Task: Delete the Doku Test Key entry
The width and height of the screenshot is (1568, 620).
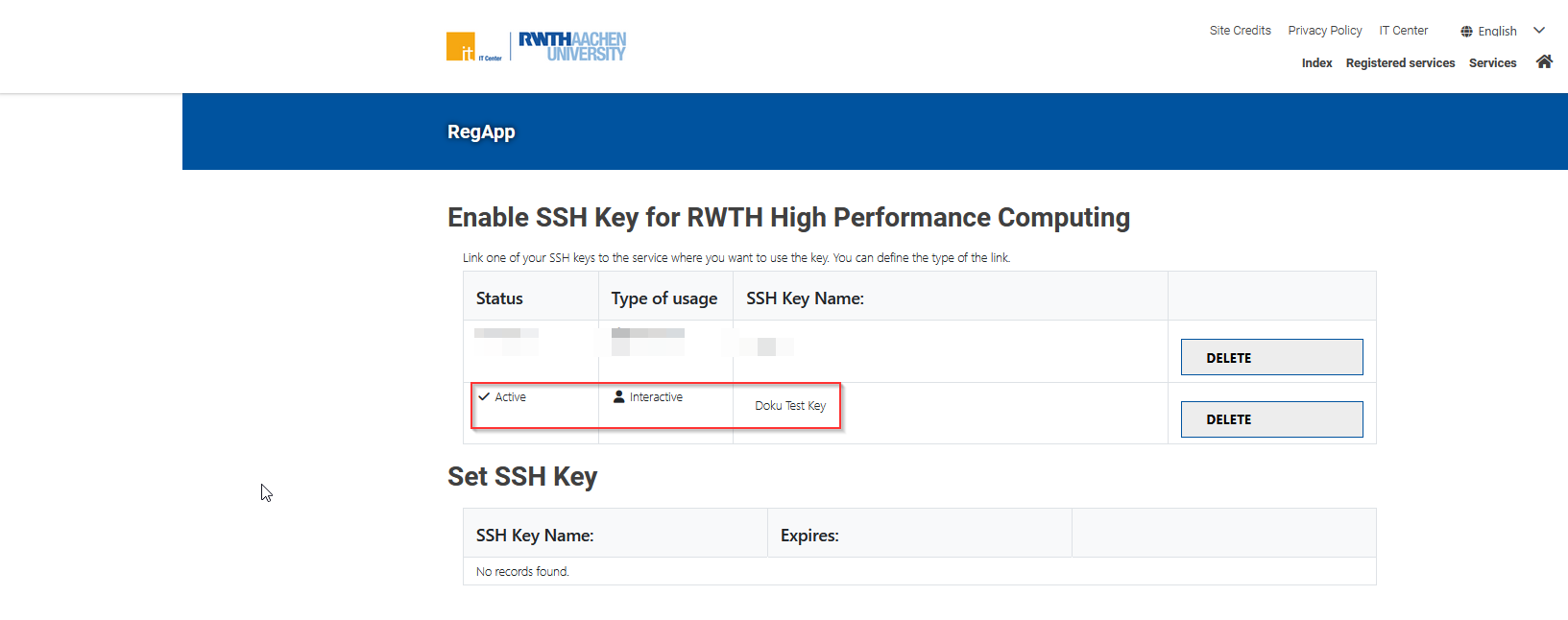Action: tap(1271, 419)
